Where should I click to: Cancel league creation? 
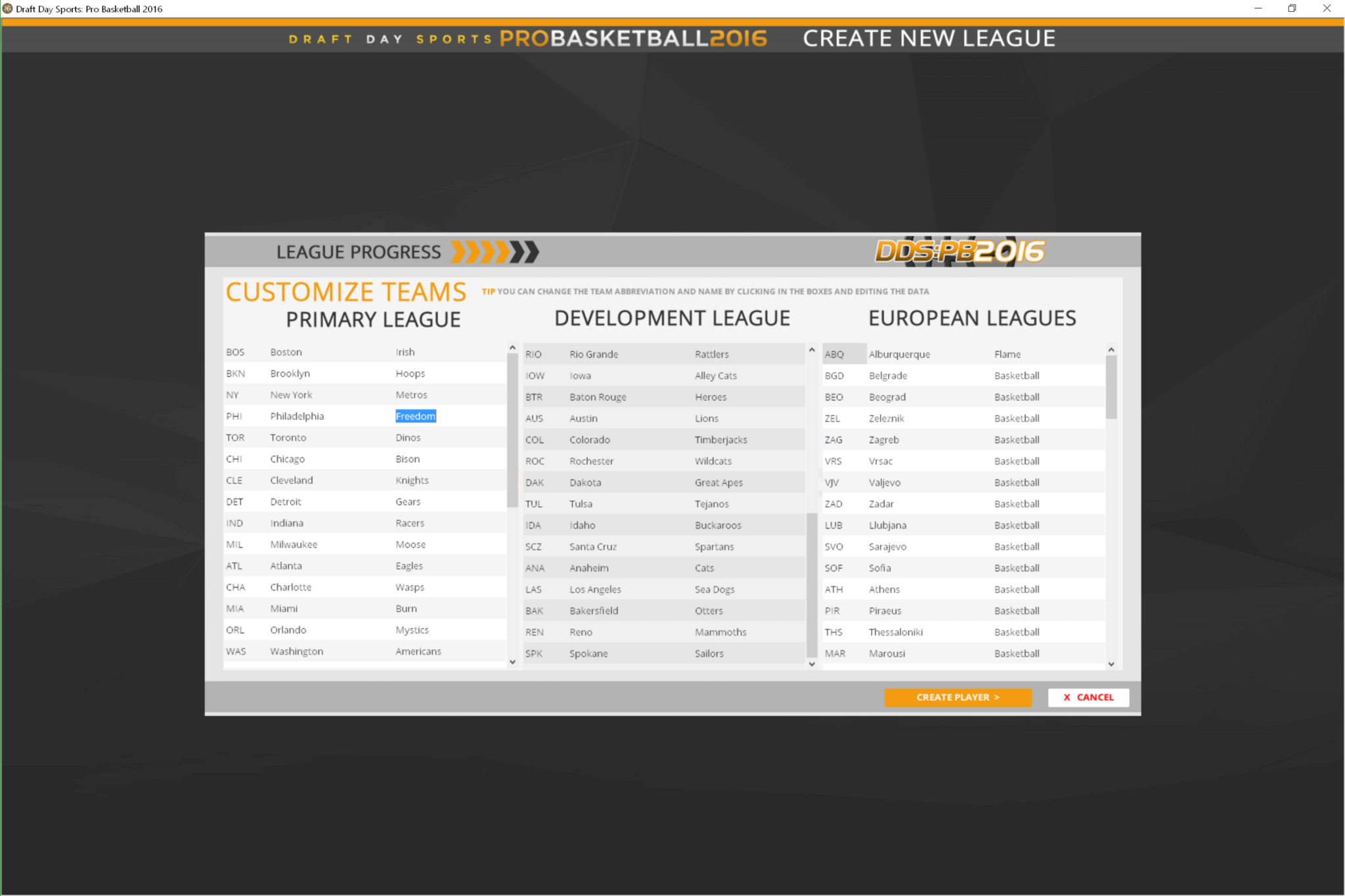(1088, 697)
